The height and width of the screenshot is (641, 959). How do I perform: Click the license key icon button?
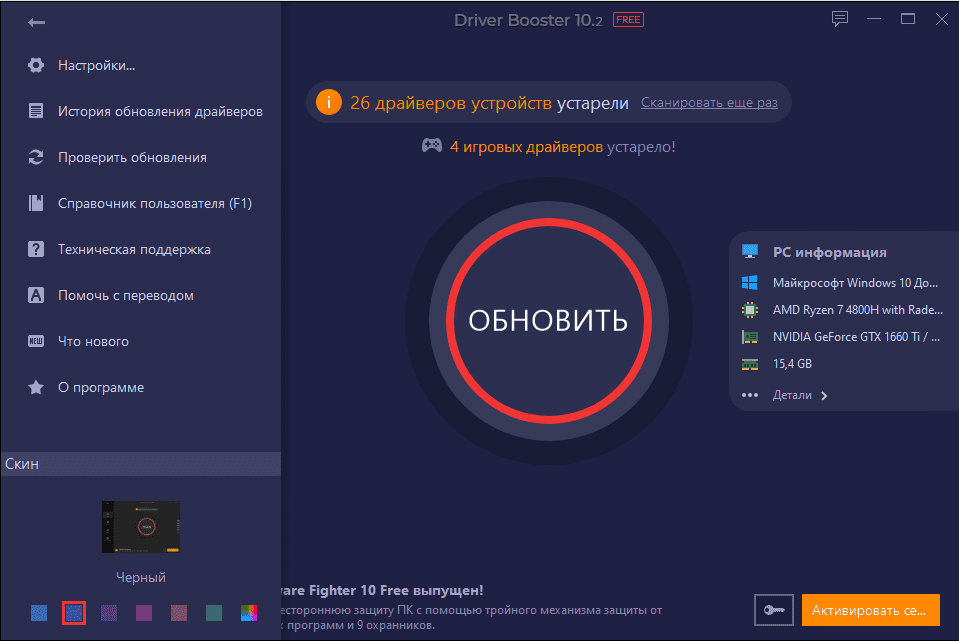coord(774,610)
